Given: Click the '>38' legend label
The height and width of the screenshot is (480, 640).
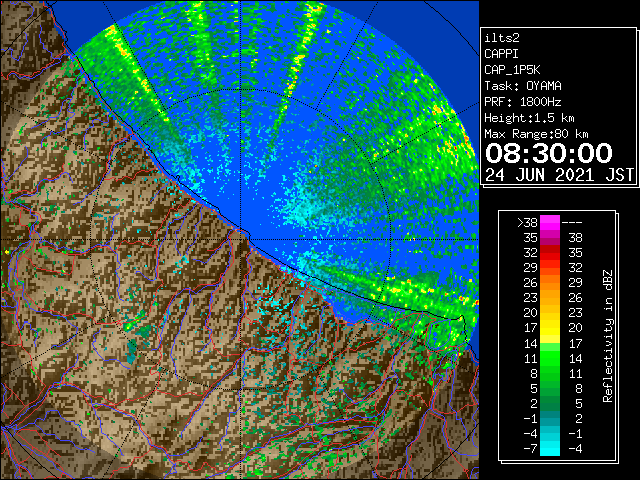Looking at the screenshot, I should [x=527, y=223].
